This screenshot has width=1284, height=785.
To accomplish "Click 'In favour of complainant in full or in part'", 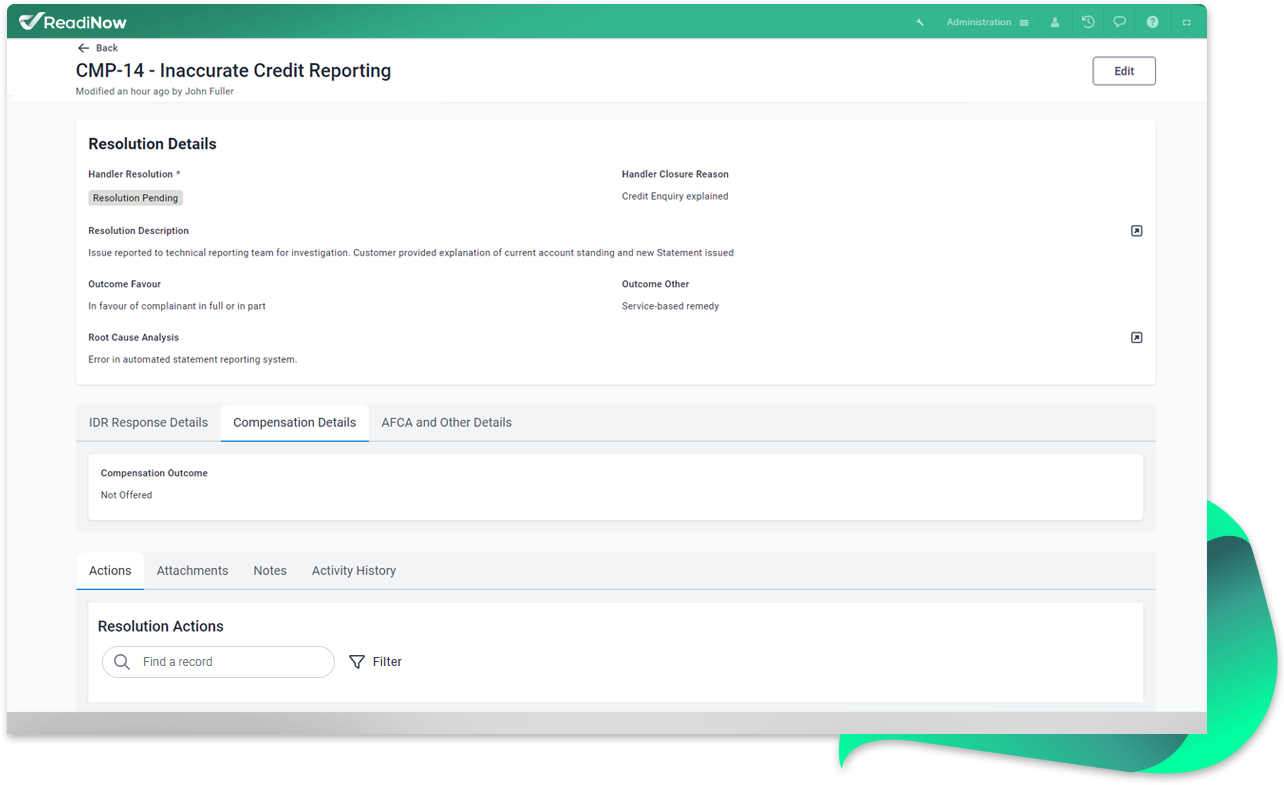I will [177, 307].
